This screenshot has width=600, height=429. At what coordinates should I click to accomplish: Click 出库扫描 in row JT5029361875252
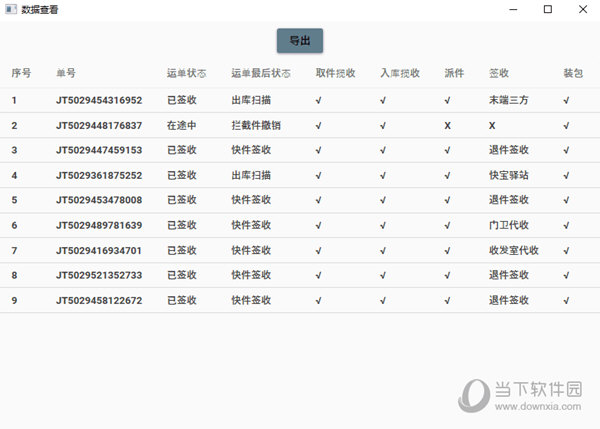(251, 175)
